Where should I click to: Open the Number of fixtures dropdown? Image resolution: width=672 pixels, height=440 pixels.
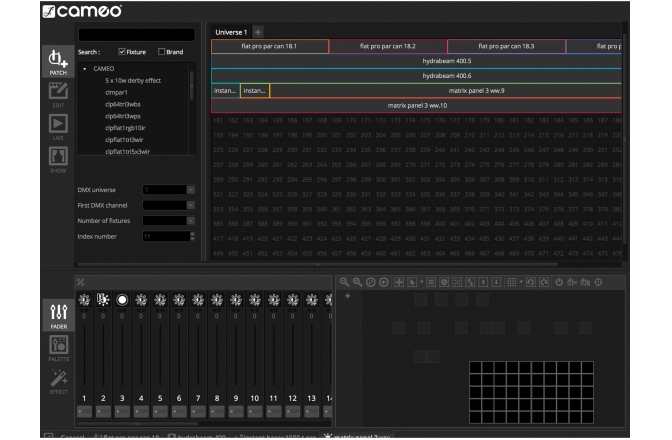[191, 221]
